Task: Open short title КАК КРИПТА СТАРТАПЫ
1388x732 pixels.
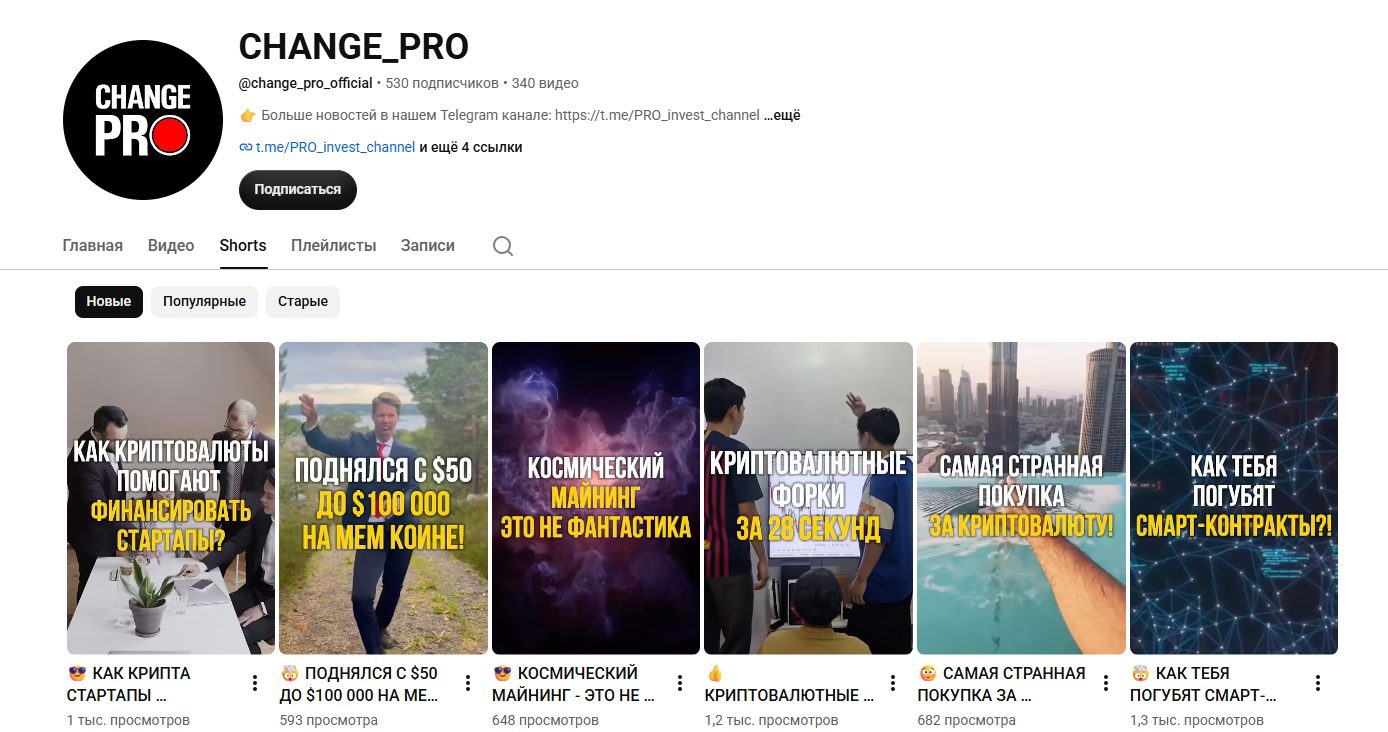Action: point(128,684)
